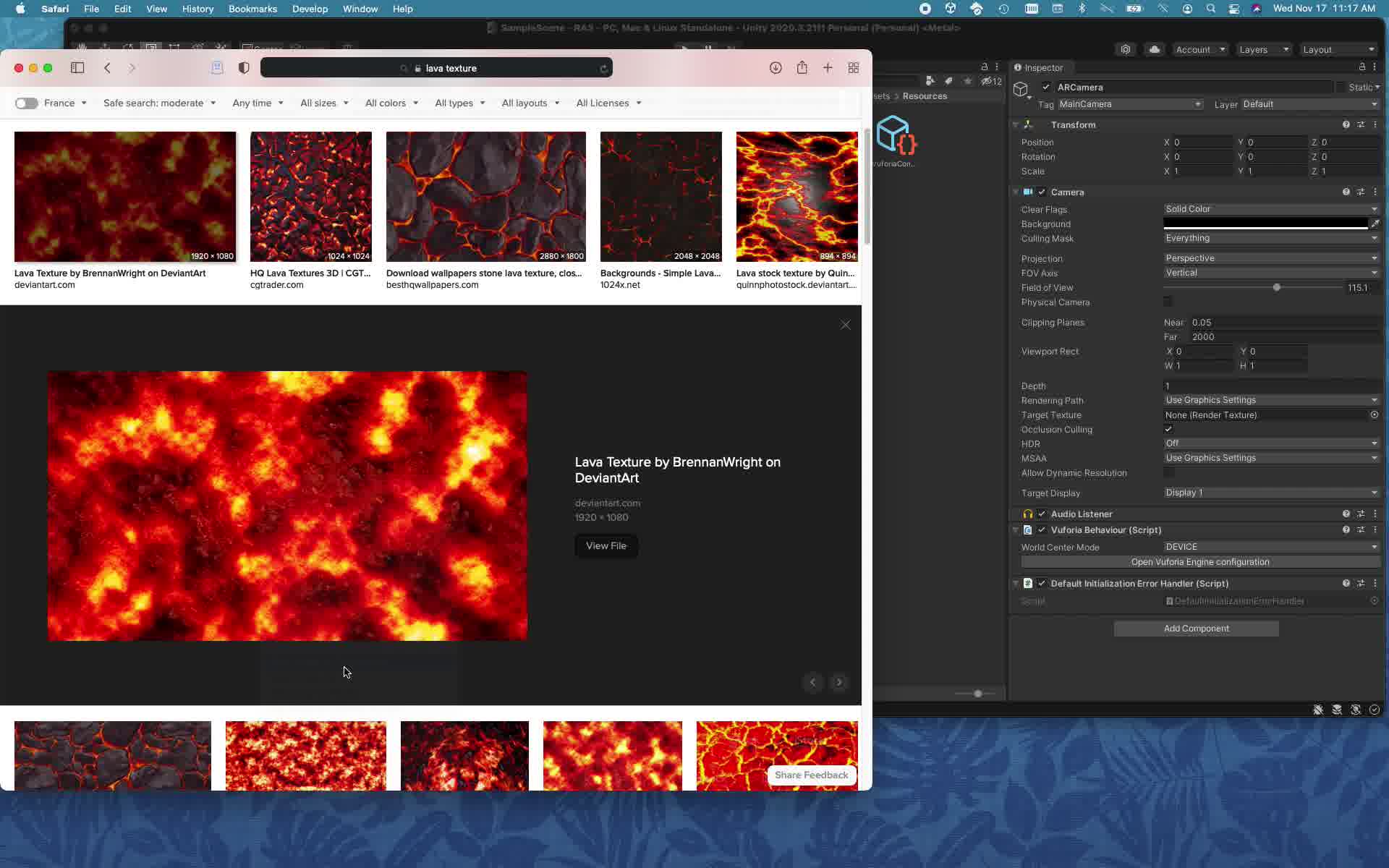Open Safari Bookmarks menu
Viewport: 1389px width, 868px height.
pyautogui.click(x=252, y=9)
